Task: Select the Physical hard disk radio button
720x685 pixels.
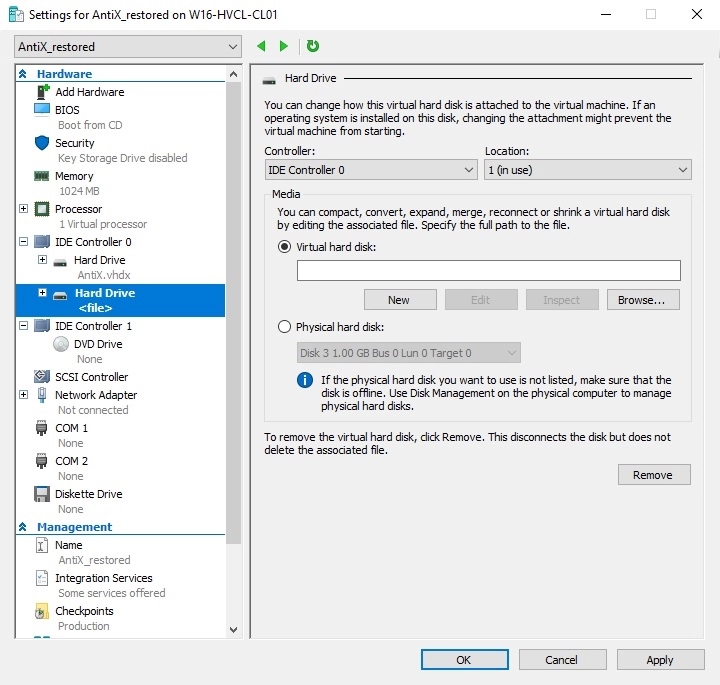Action: (285, 327)
